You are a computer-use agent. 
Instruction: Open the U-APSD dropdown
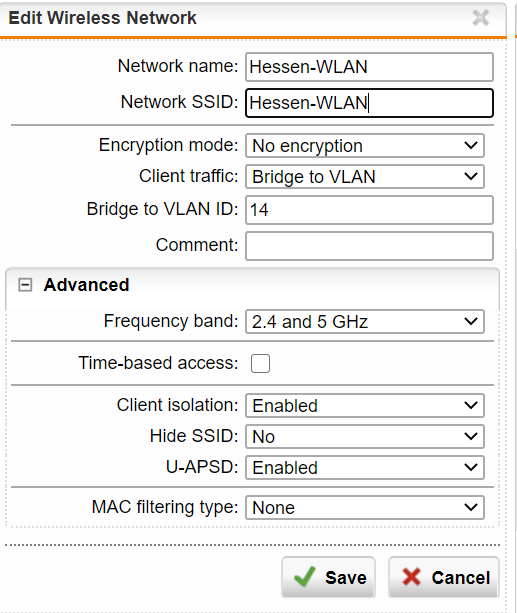tap(365, 468)
